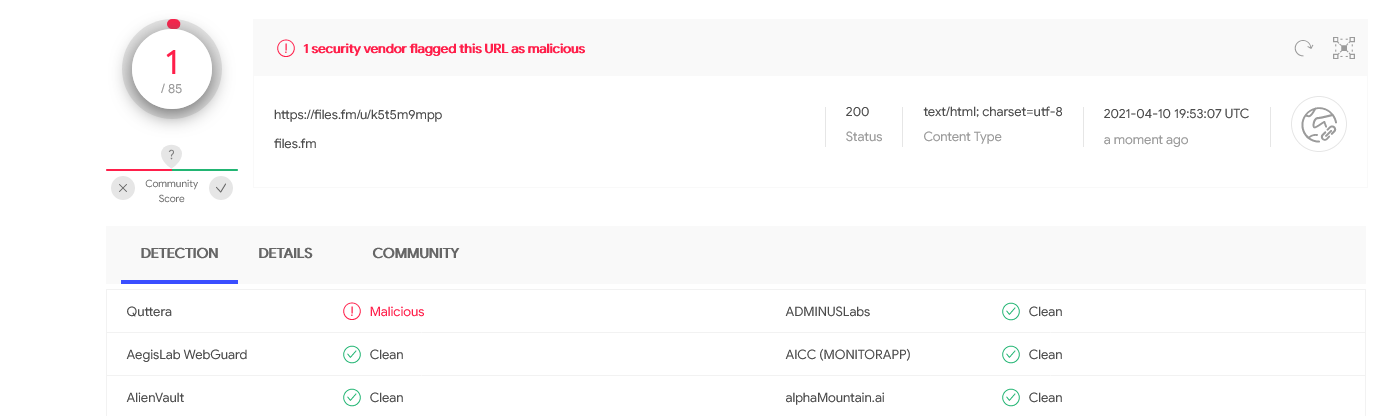The image size is (1380, 416).
Task: Click AegisLab WebGuard clean check icon
Action: pyautogui.click(x=352, y=354)
